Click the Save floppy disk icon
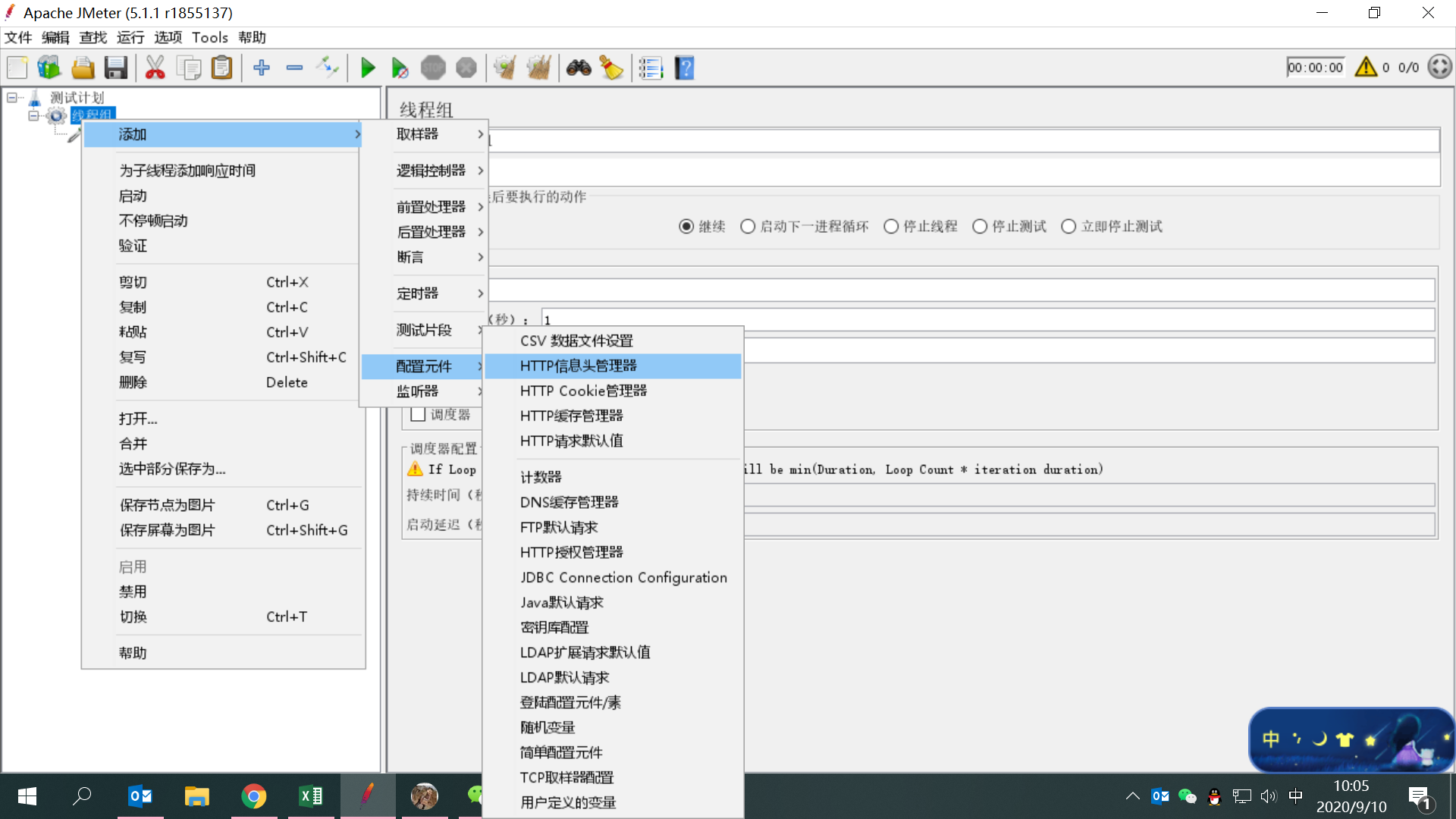This screenshot has height=819, width=1456. [x=115, y=68]
